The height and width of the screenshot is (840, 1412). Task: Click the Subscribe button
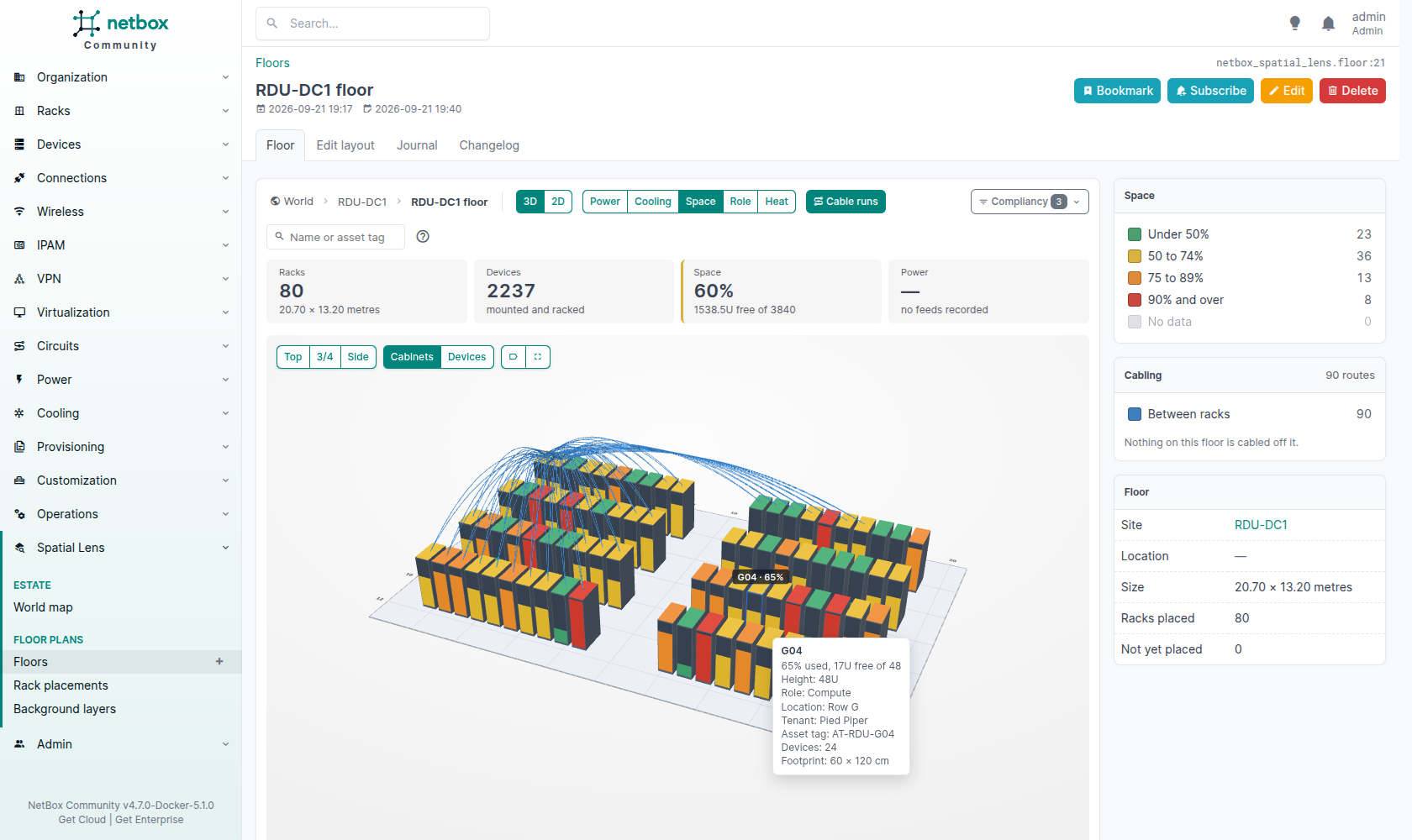1210,91
